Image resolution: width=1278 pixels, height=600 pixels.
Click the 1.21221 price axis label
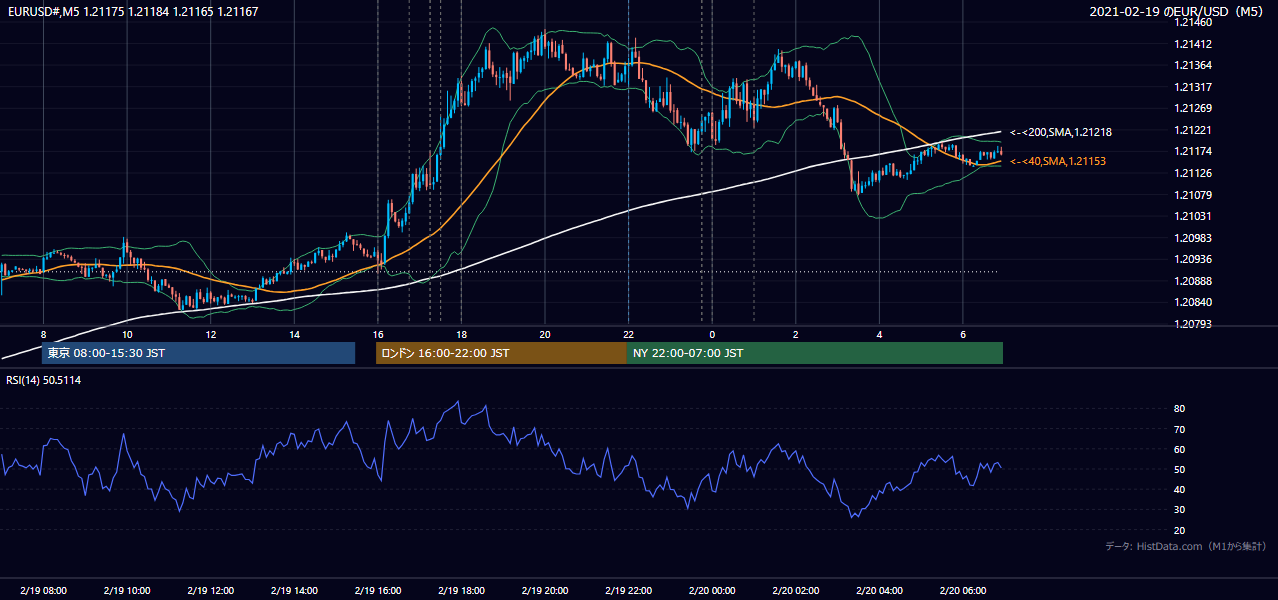pyautogui.click(x=1194, y=130)
